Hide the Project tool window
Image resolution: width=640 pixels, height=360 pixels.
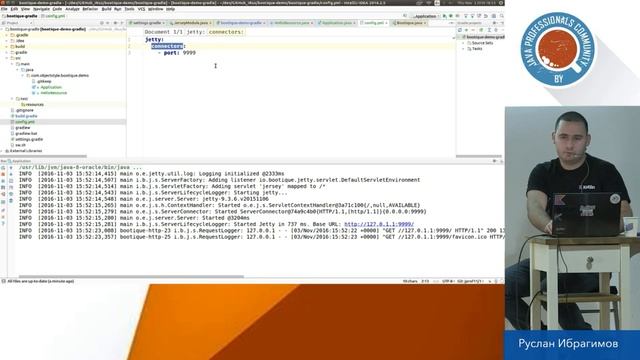122,23
